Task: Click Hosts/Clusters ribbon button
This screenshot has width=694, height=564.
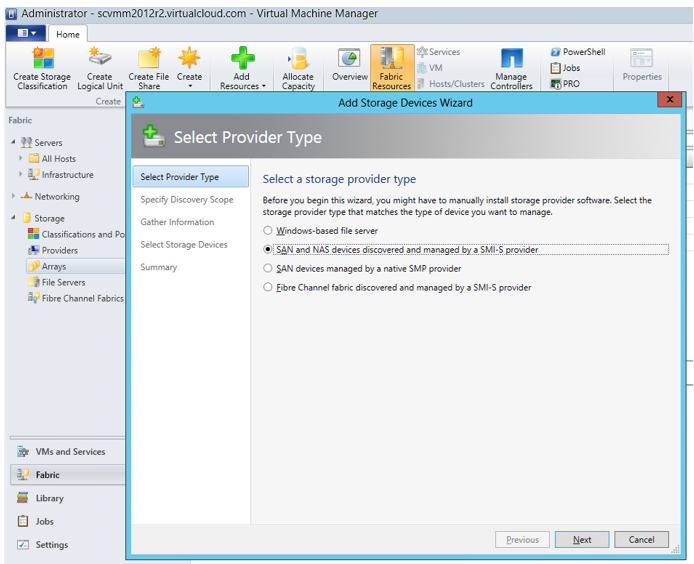Action: coord(451,84)
